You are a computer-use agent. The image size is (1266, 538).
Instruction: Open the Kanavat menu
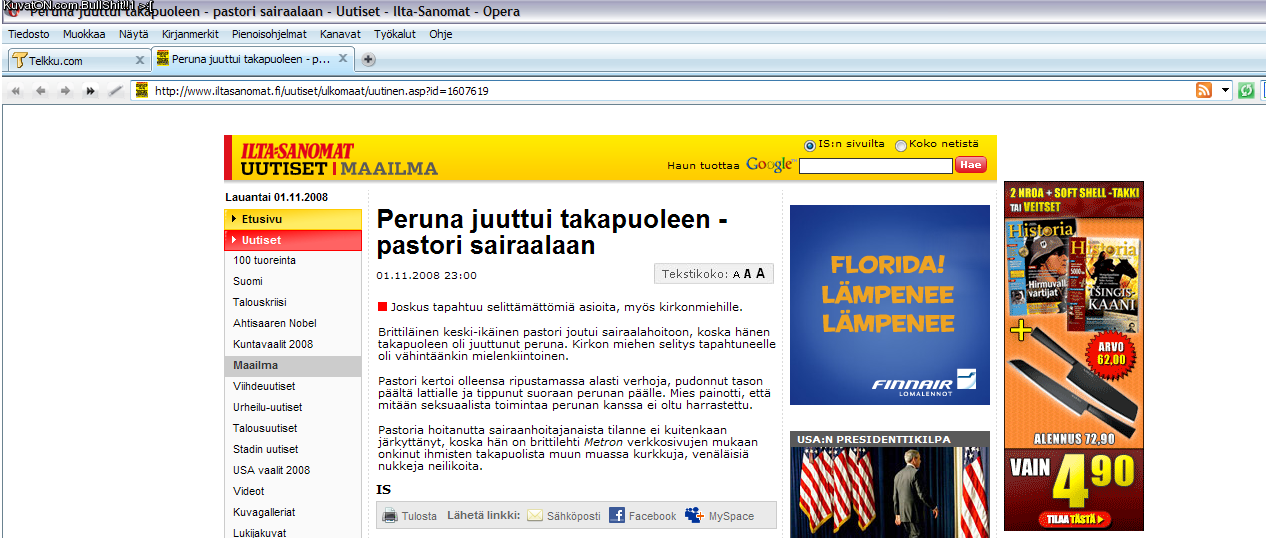340,34
